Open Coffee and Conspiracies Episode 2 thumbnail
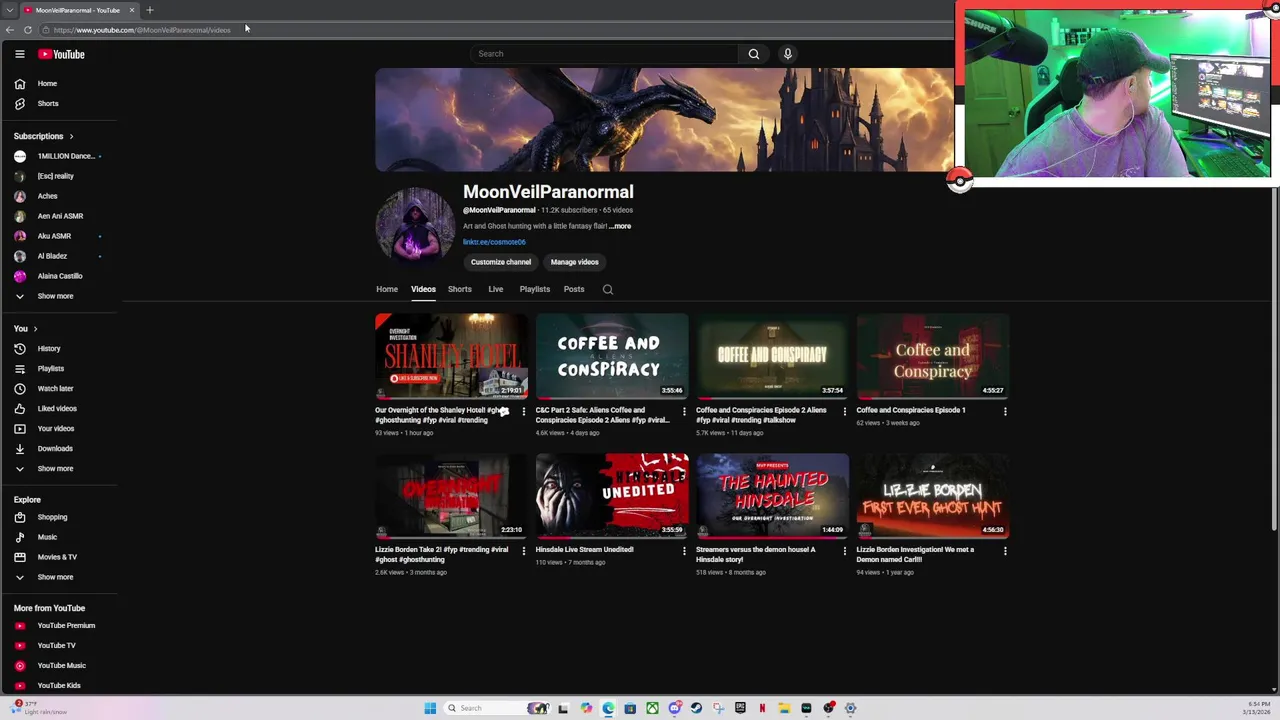 coord(772,356)
